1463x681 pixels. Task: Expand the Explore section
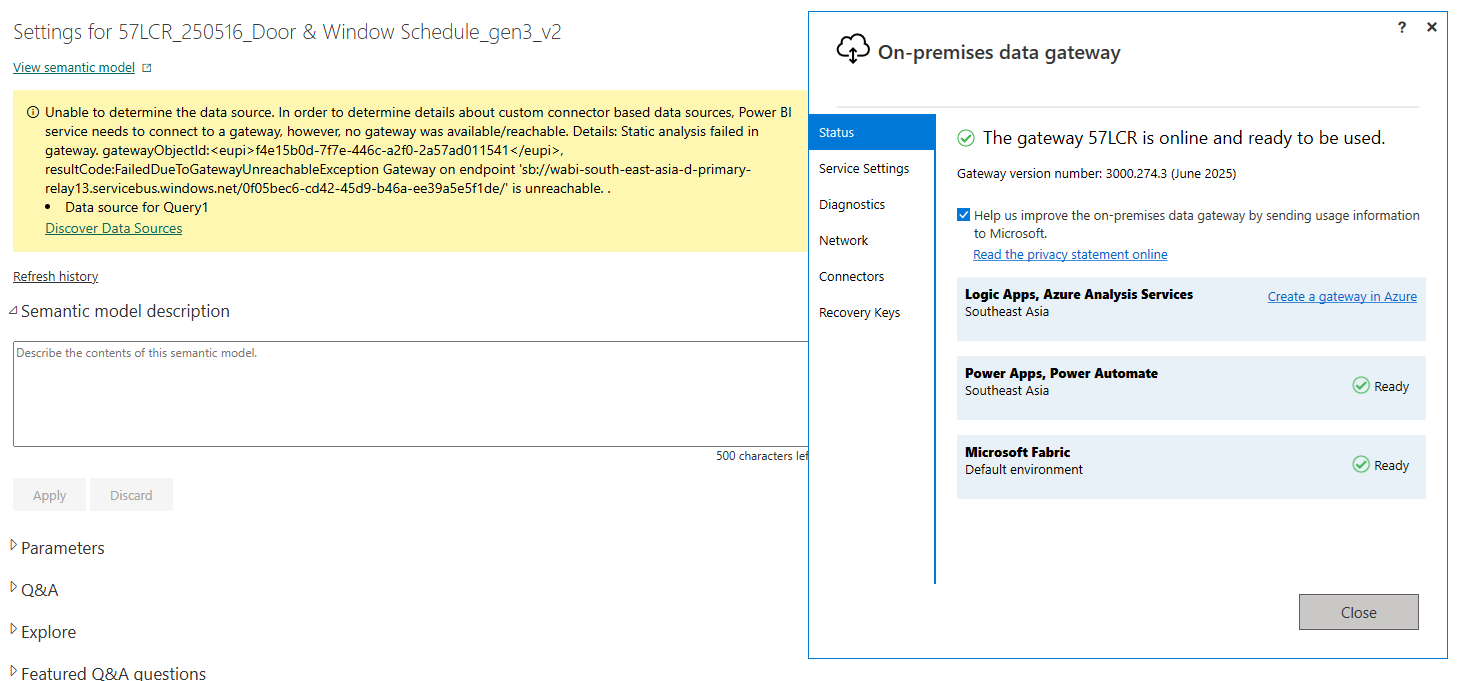coord(14,631)
